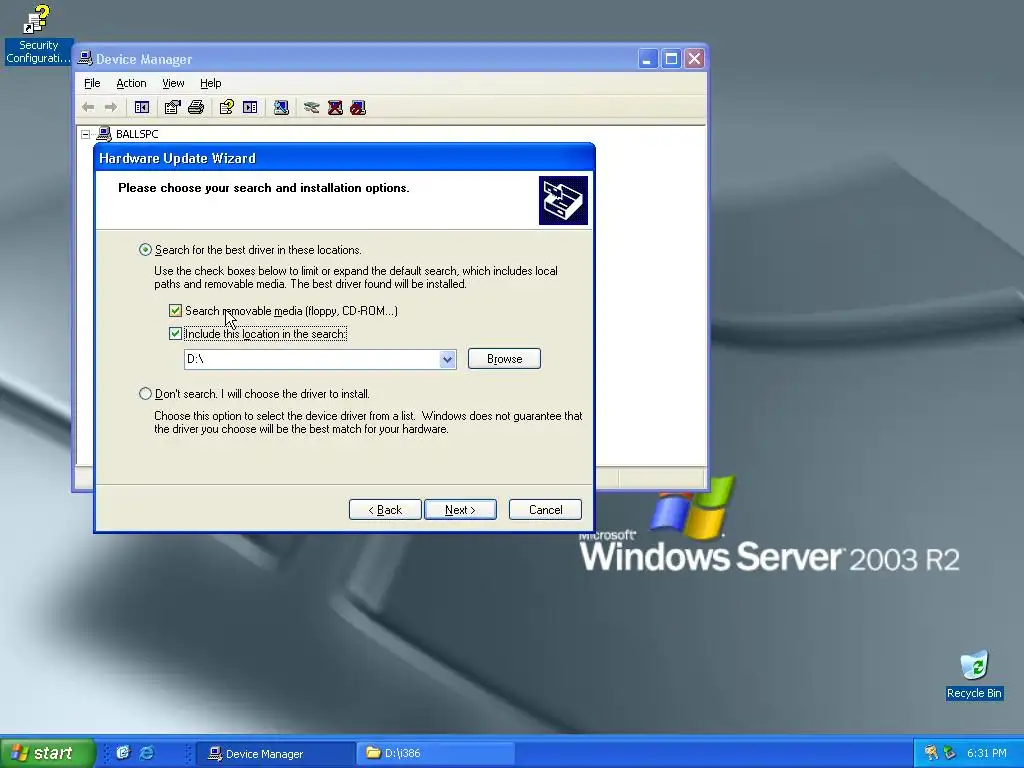Click the Back button in the wizard
Screen dimensions: 1024x768
coord(385,509)
